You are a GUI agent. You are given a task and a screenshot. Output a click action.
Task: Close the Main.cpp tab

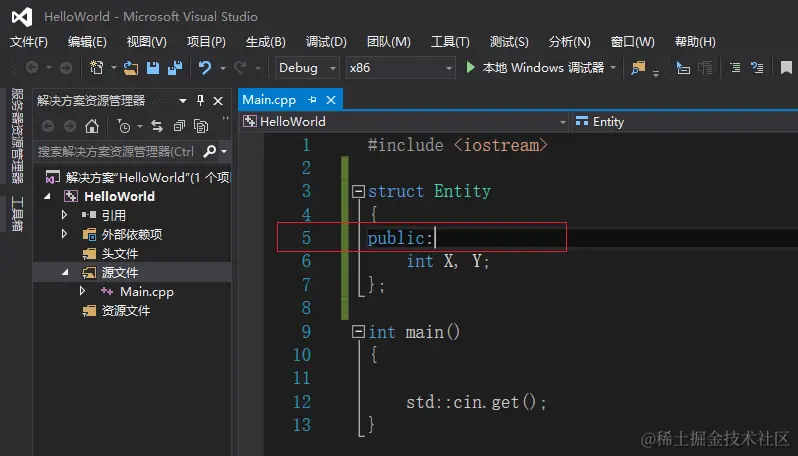[x=331, y=100]
